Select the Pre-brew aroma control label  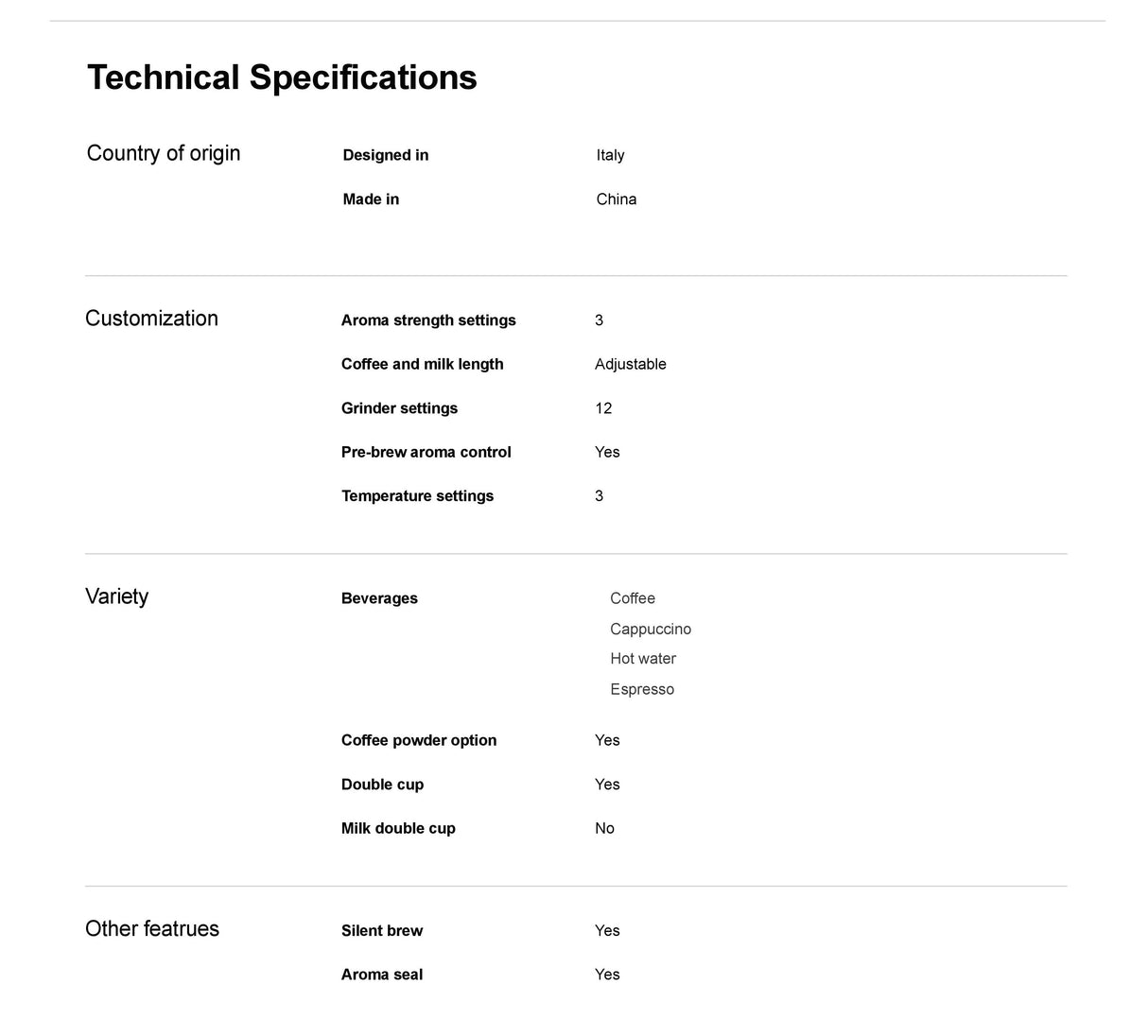[x=426, y=452]
